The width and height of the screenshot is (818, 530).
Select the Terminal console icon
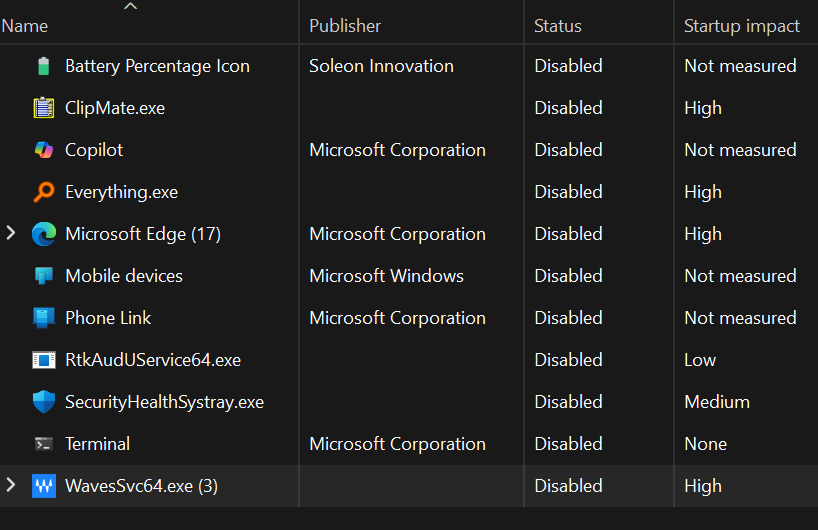click(x=44, y=444)
